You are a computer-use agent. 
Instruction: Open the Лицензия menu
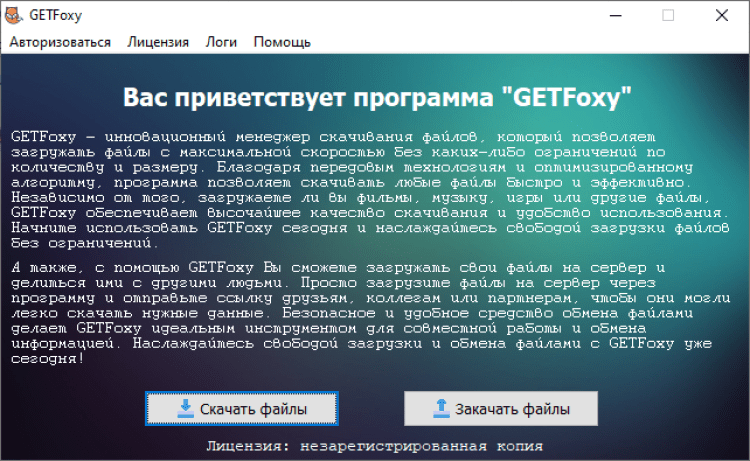[x=158, y=42]
